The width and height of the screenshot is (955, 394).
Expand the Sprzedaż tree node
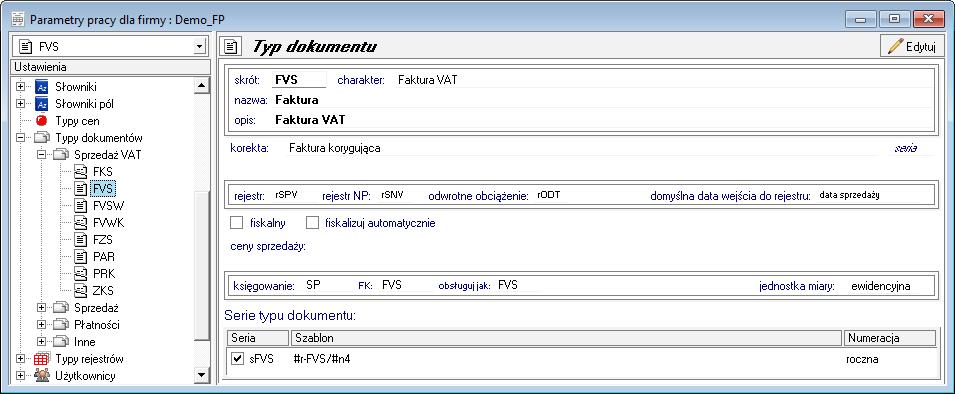pos(41,308)
